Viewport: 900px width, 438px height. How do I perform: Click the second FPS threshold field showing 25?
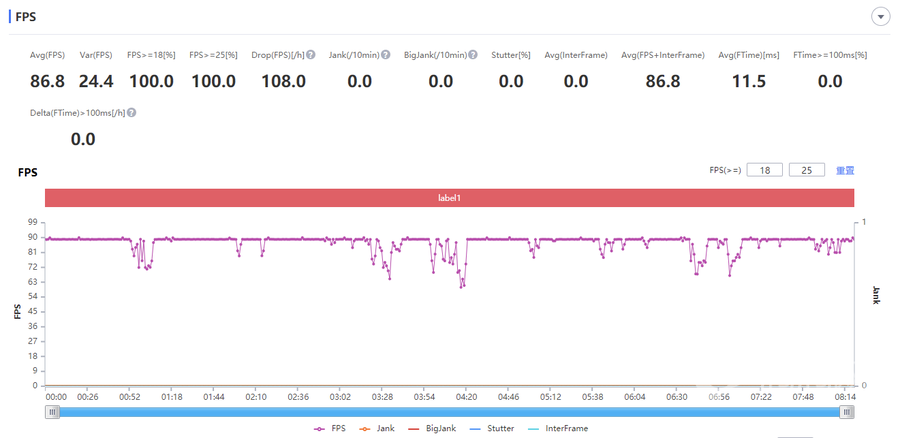806,170
